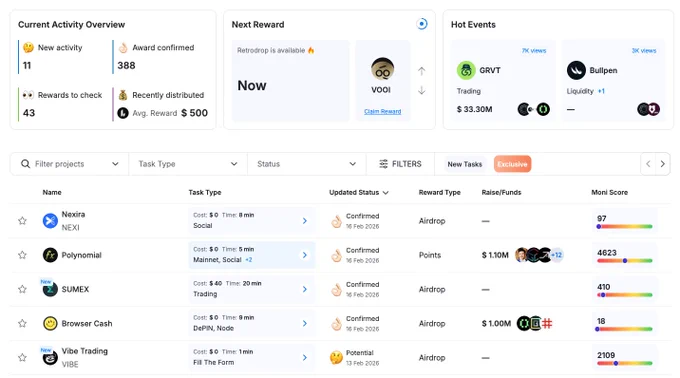
Task: Click the Filter projects search field
Action: click(x=69, y=164)
